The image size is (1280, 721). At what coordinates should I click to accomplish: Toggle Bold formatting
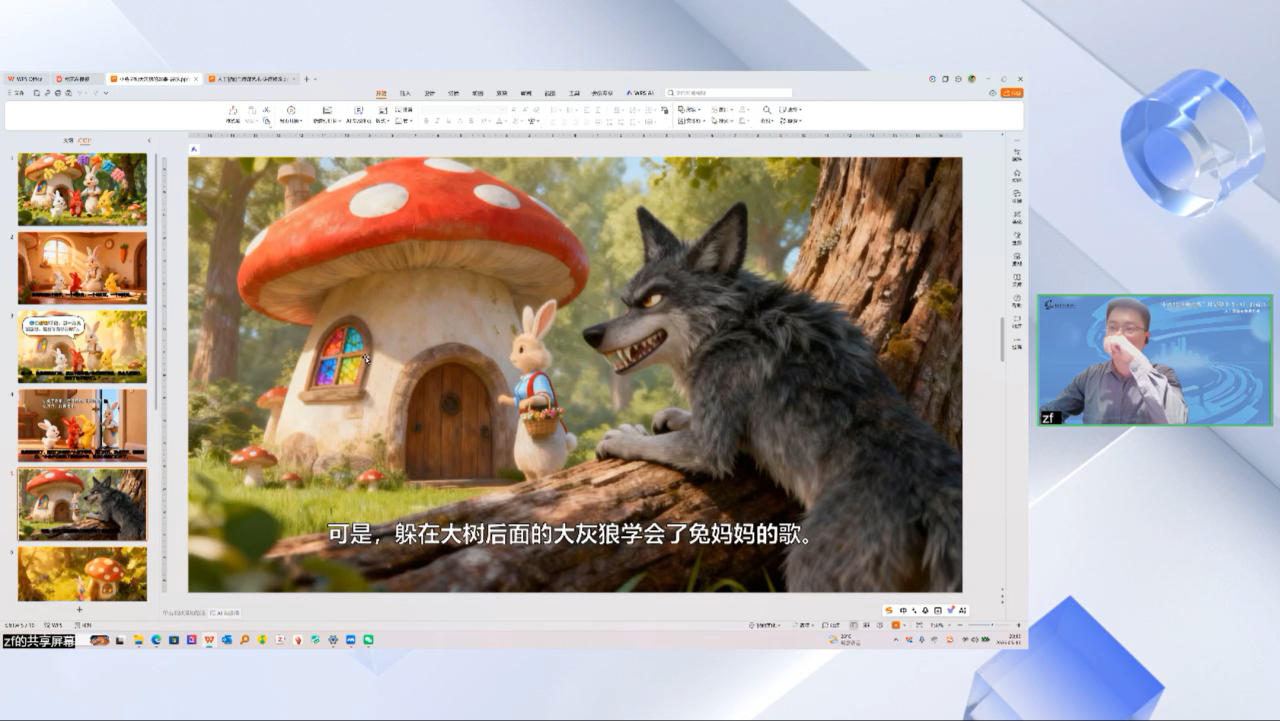(426, 121)
